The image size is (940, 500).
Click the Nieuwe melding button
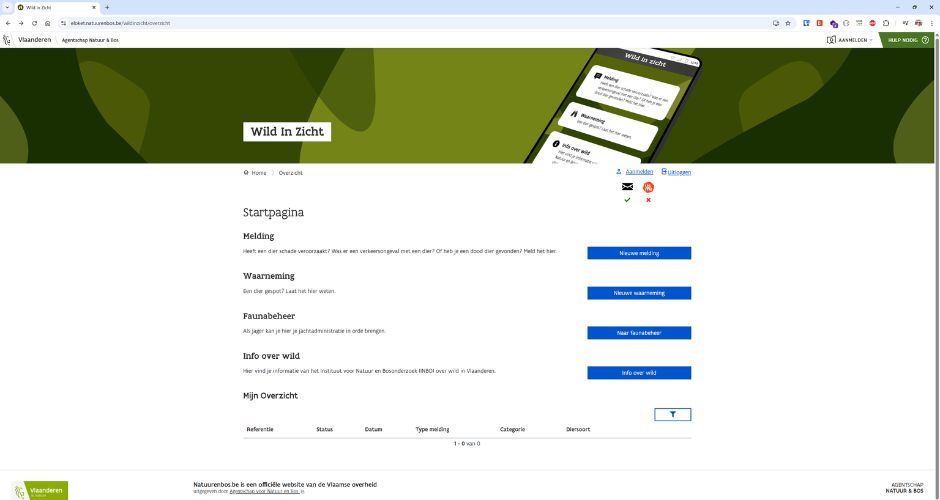(x=638, y=253)
